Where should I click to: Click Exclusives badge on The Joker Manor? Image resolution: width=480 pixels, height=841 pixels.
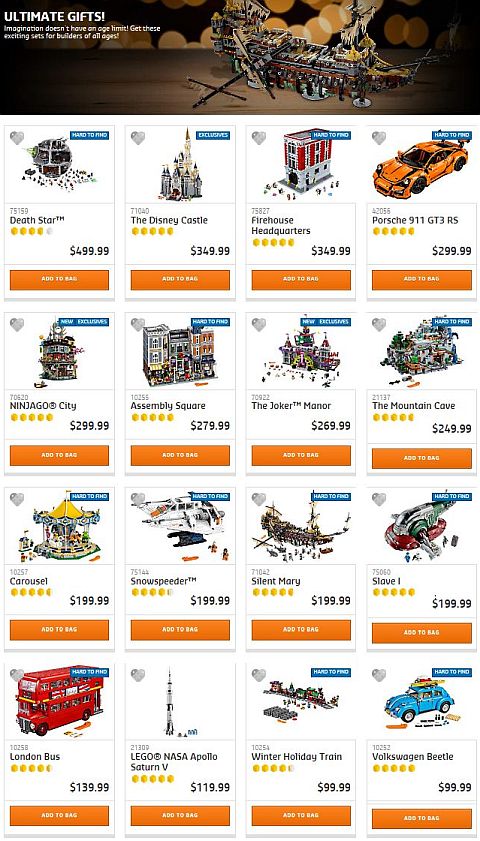(x=334, y=322)
